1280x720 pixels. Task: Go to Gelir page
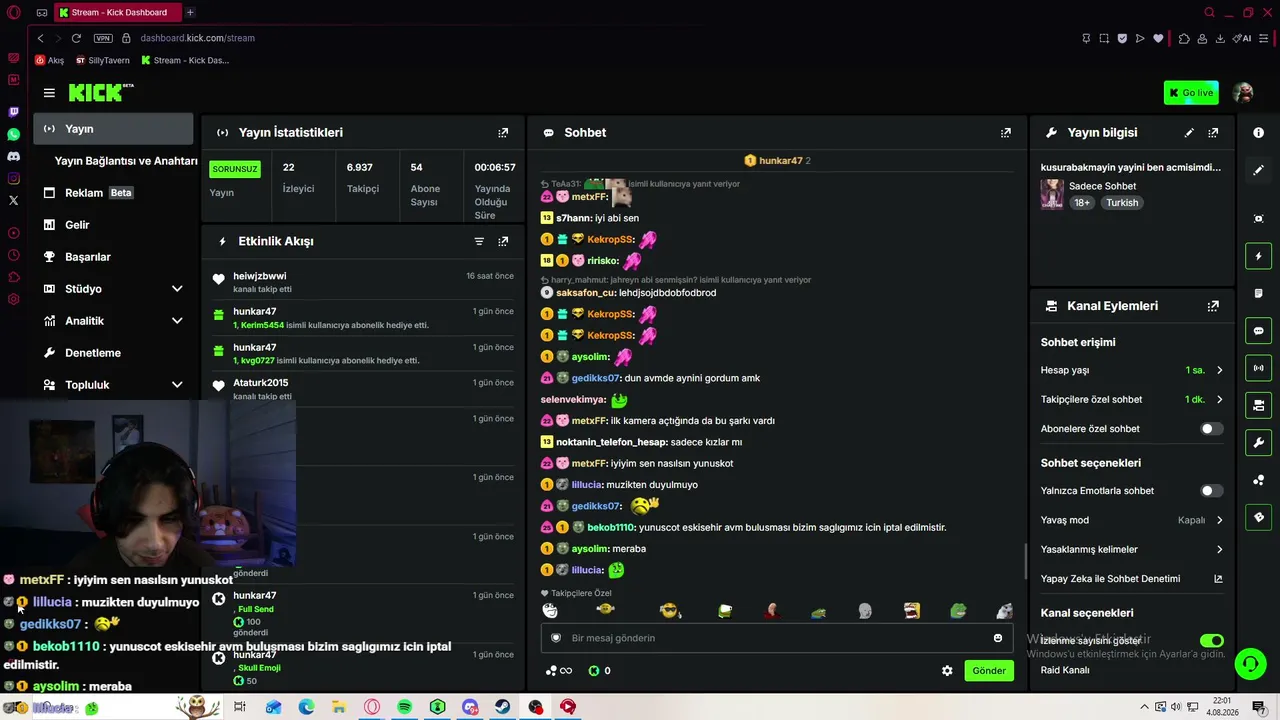pos(113,225)
